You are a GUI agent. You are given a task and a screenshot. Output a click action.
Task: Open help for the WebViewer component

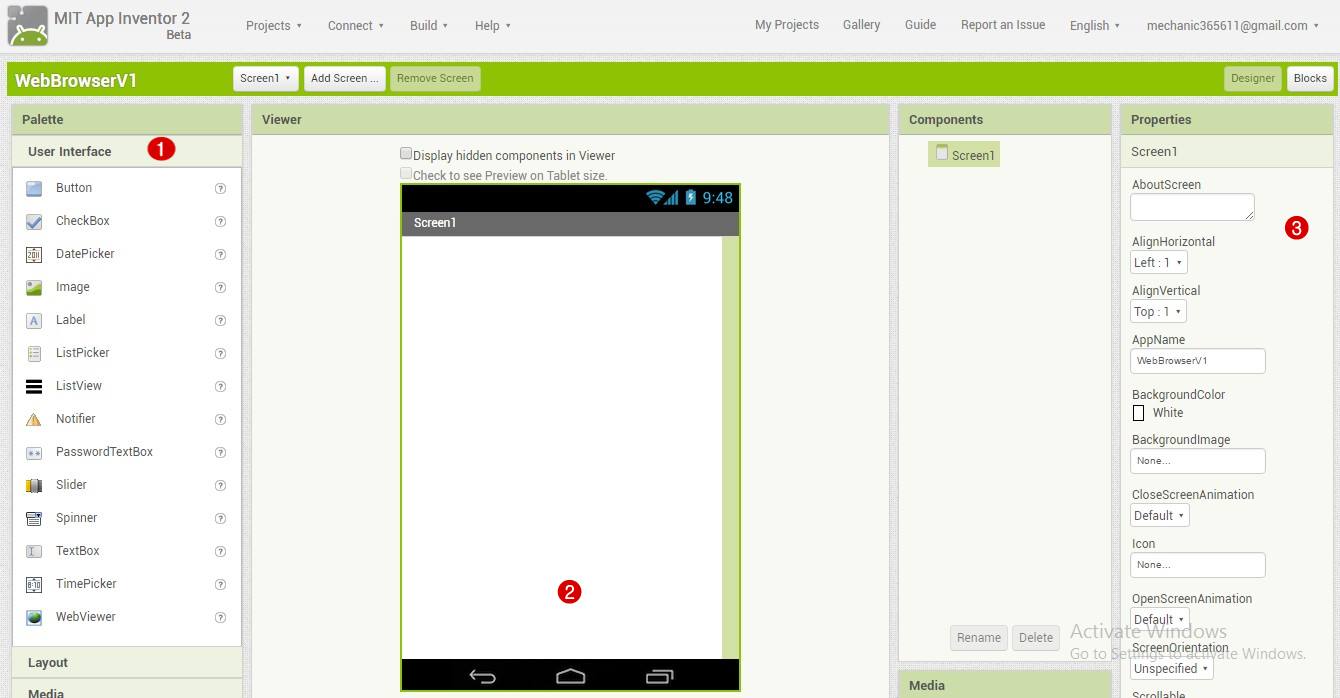(x=221, y=617)
